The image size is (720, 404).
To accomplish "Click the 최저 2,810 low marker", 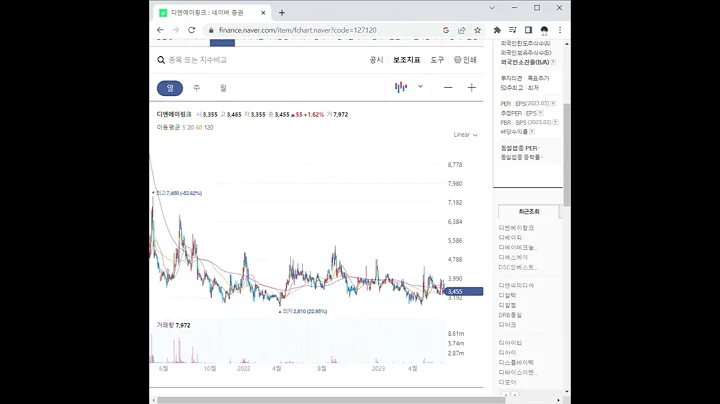I will coord(303,311).
